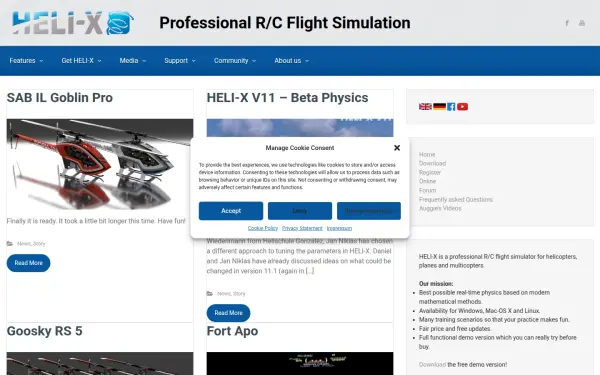Expand the About us menu
Screen dimensions: 600x375
coord(292,60)
